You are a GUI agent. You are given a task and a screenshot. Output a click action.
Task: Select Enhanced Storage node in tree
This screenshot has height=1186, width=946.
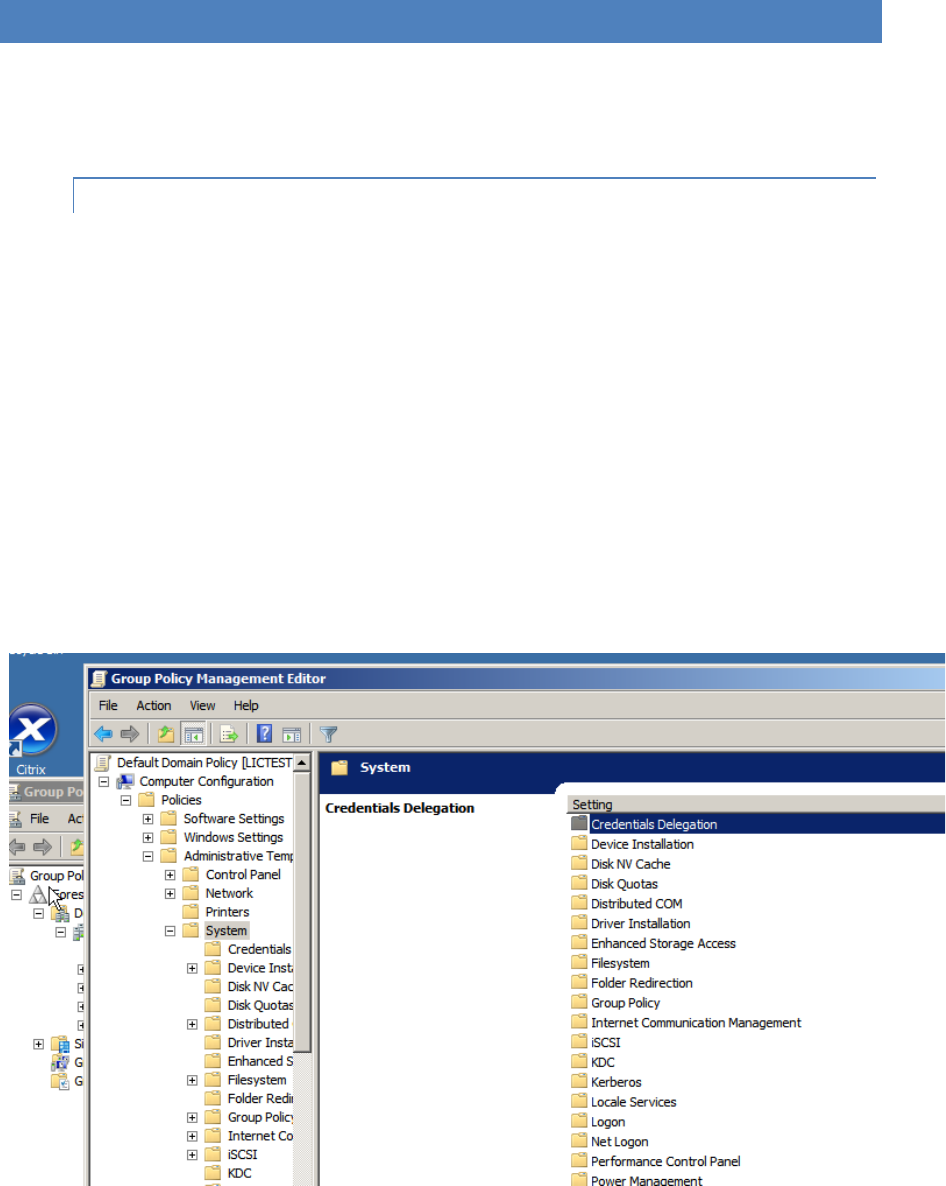(260, 1061)
